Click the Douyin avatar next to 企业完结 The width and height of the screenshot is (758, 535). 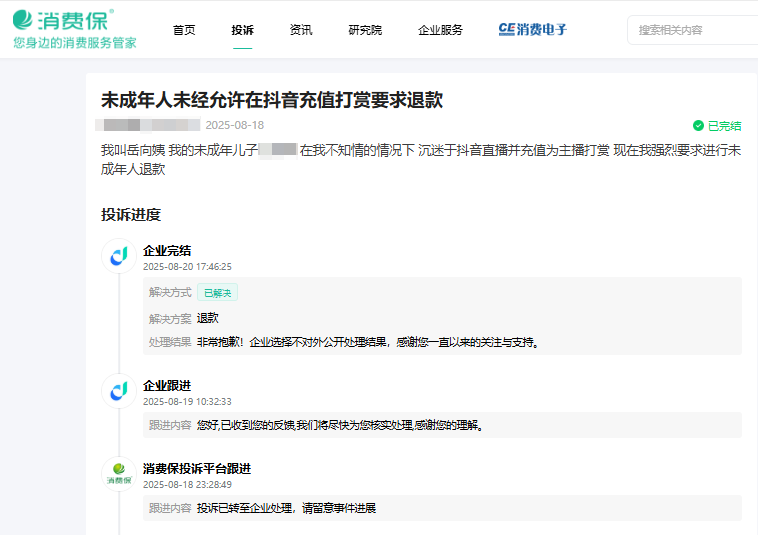(119, 256)
